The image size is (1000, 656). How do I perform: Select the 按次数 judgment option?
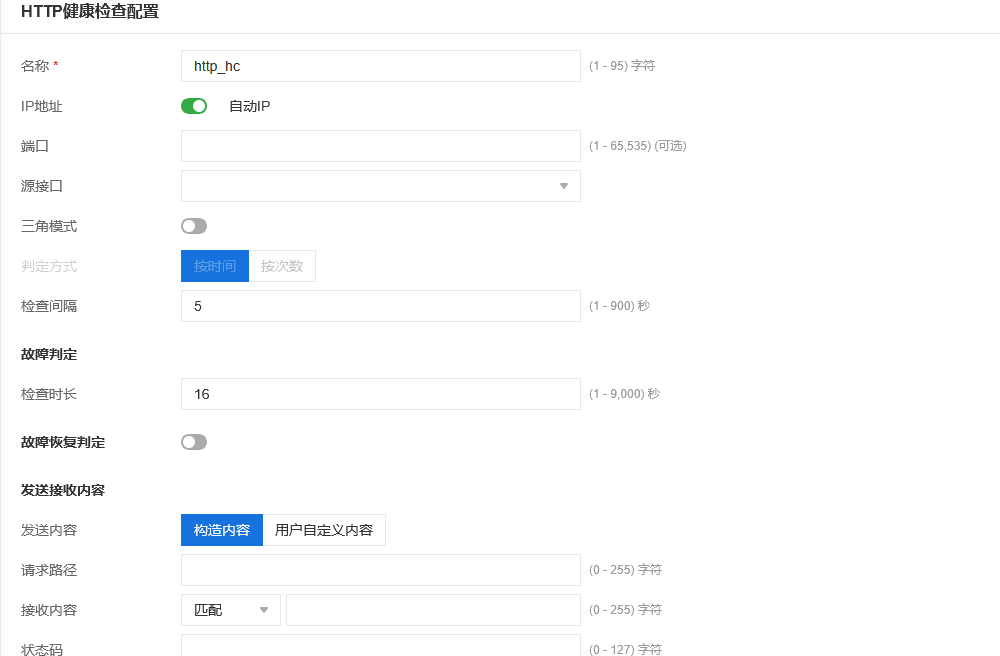click(x=282, y=266)
